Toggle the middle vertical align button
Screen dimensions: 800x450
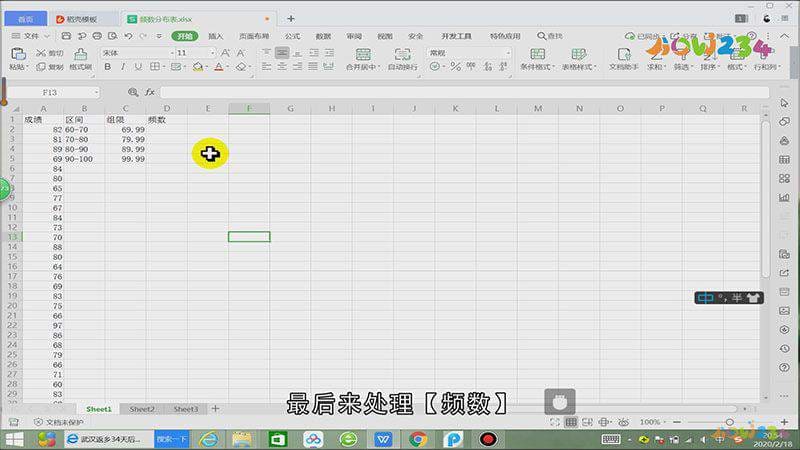282,53
